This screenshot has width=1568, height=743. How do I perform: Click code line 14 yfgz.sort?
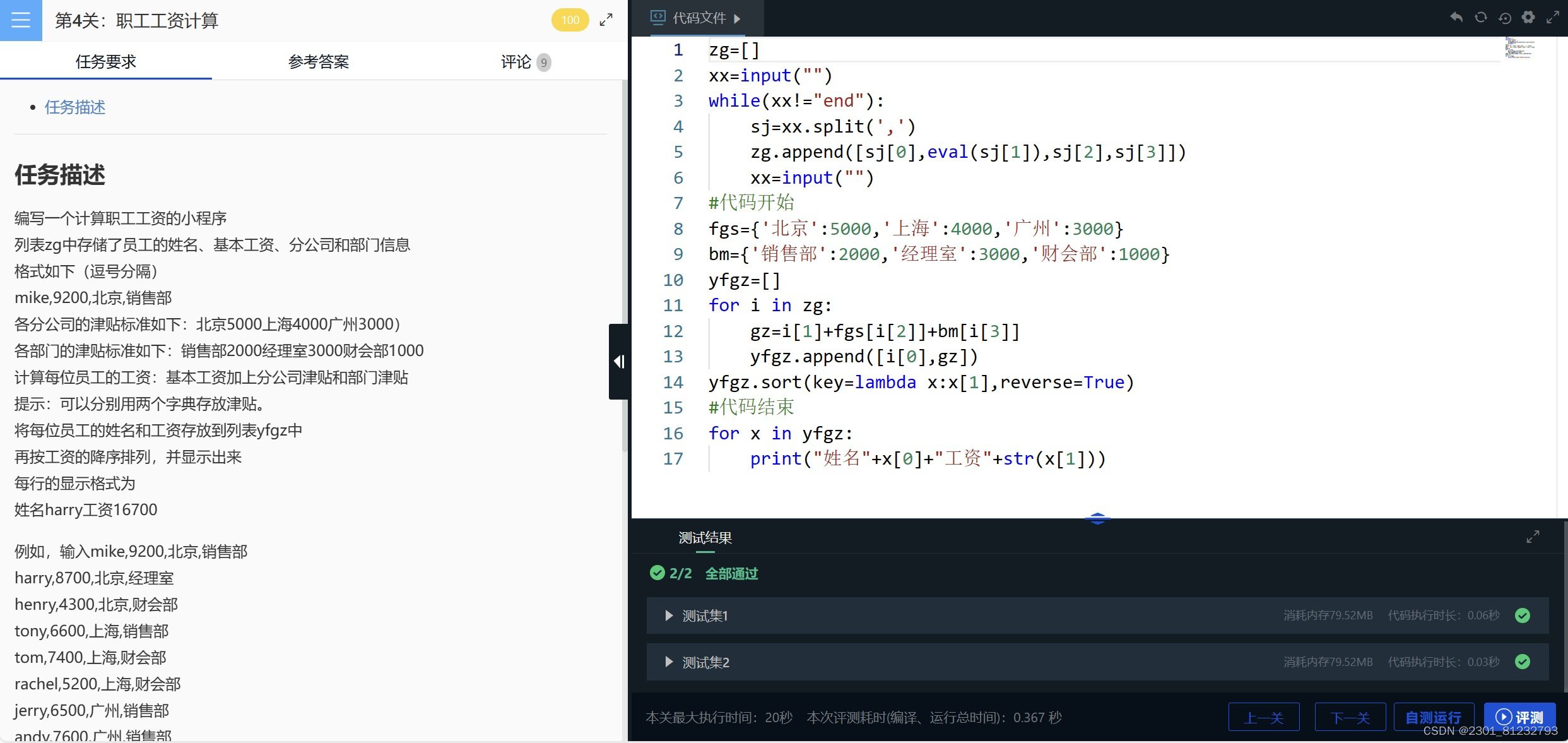pos(921,382)
